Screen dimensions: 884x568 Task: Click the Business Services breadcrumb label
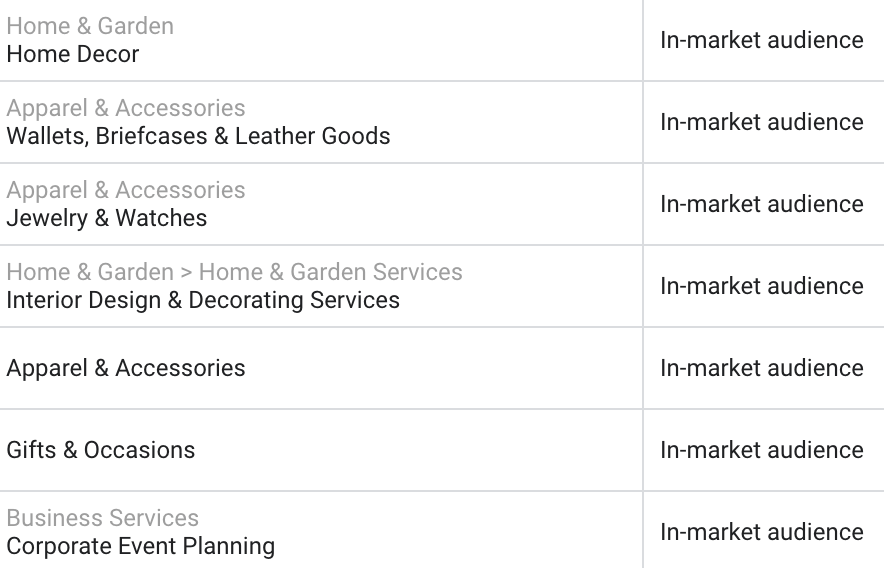click(103, 518)
